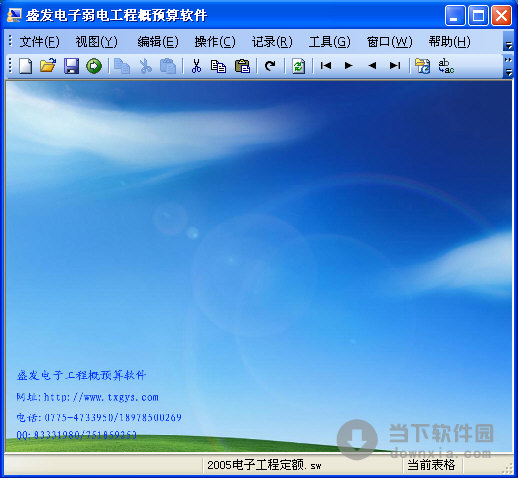
Task: Open the 视图(V) menu
Action: pos(96,42)
